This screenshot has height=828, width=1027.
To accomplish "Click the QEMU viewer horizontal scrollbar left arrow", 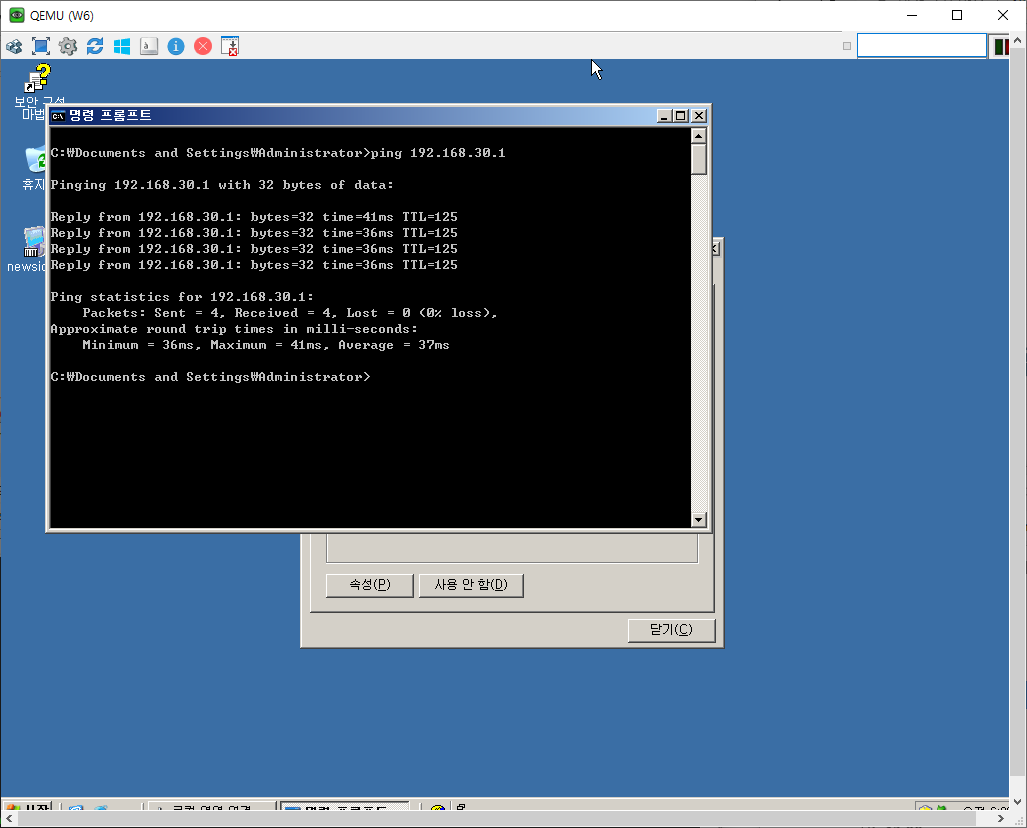I will (x=9, y=818).
